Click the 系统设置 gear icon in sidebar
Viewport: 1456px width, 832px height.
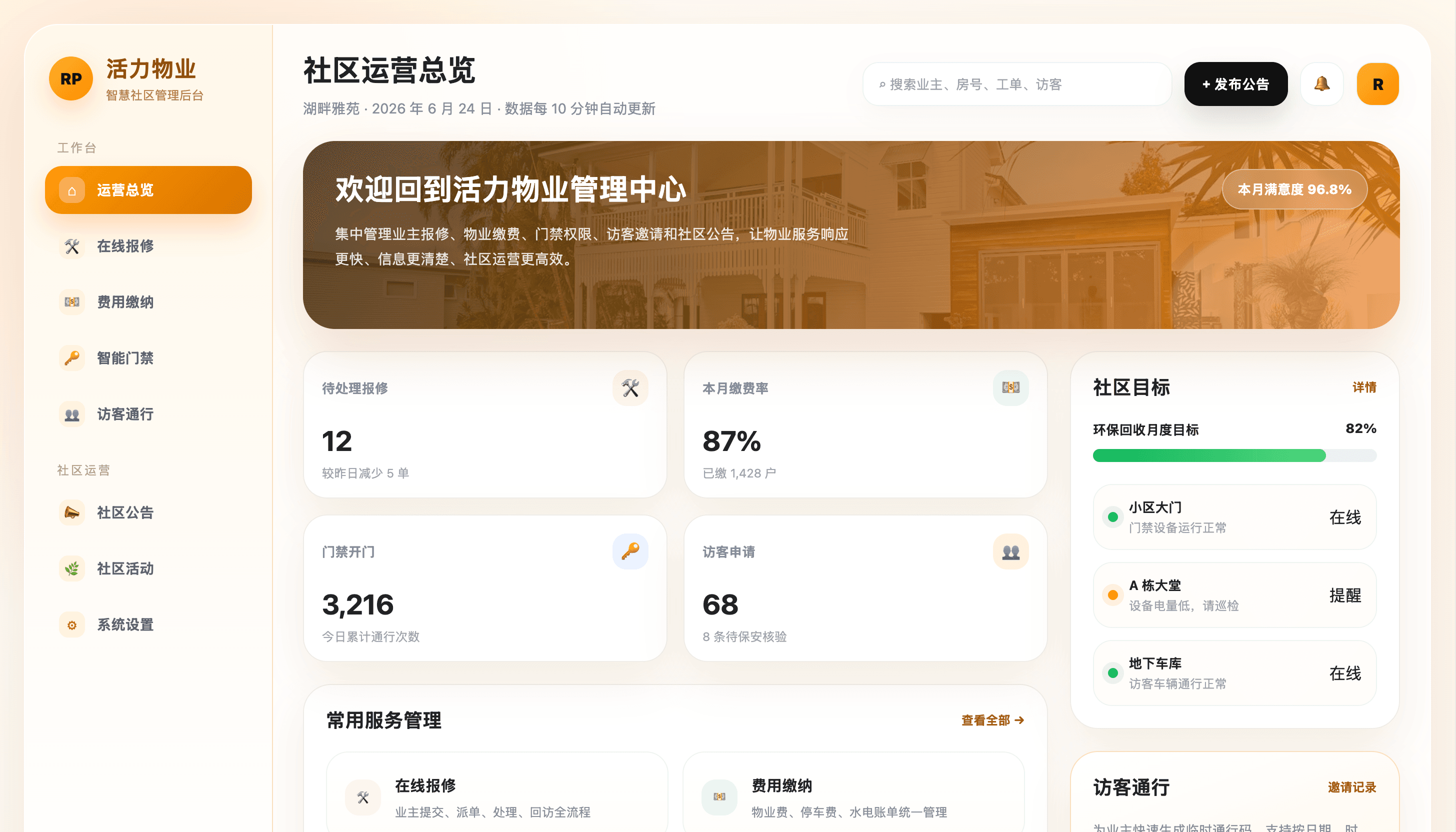(x=72, y=624)
